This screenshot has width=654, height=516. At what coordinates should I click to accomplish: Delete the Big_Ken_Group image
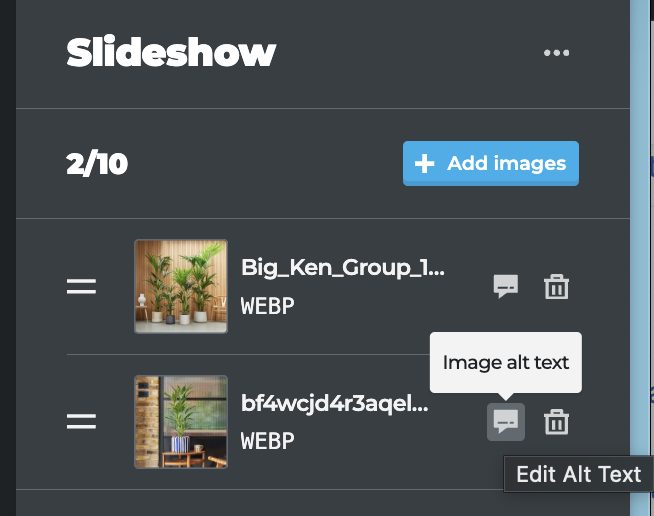click(x=556, y=286)
